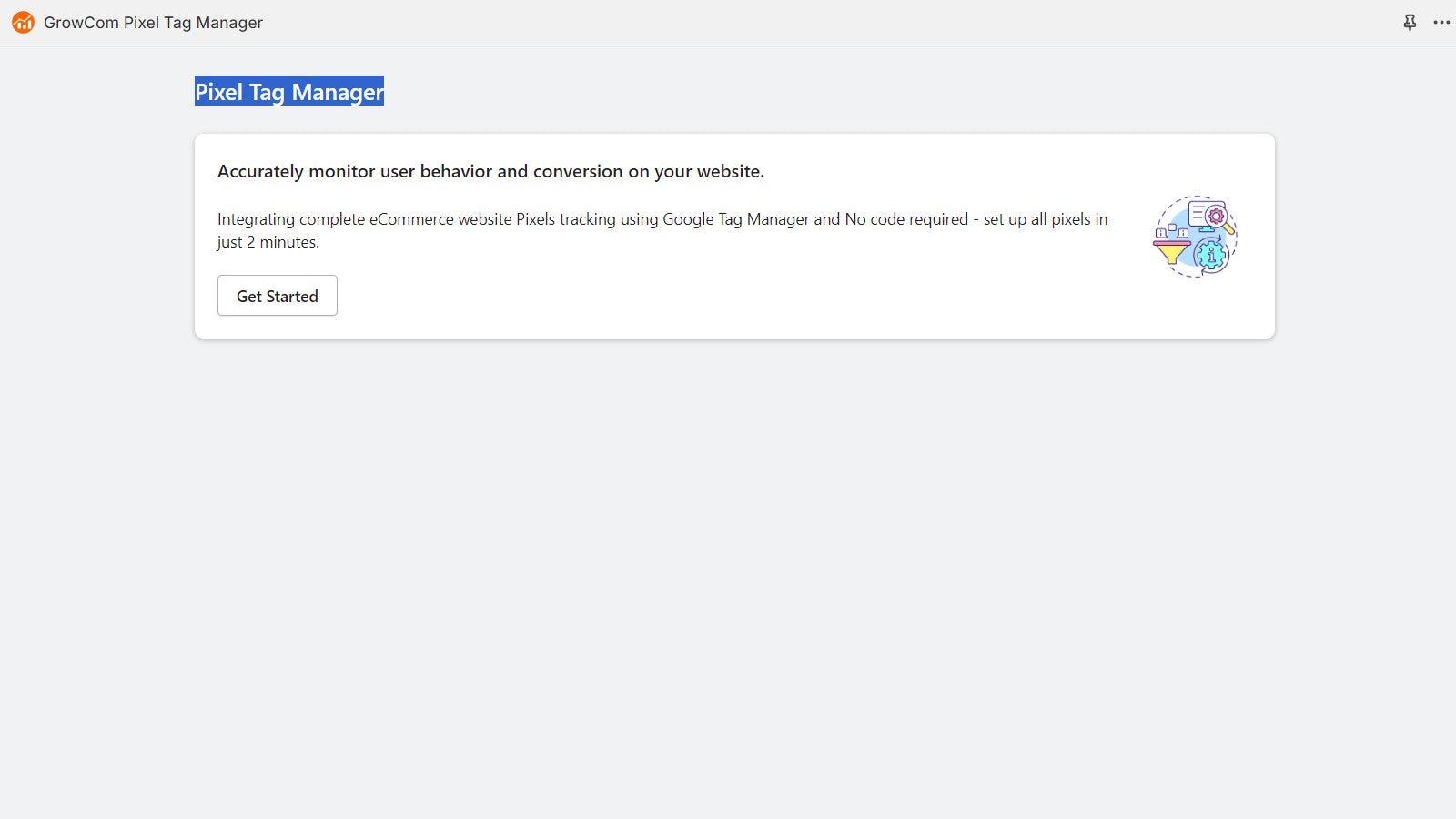Click the pixels tracking illustration graphic
Image resolution: width=1456 pixels, height=819 pixels.
coord(1193,236)
